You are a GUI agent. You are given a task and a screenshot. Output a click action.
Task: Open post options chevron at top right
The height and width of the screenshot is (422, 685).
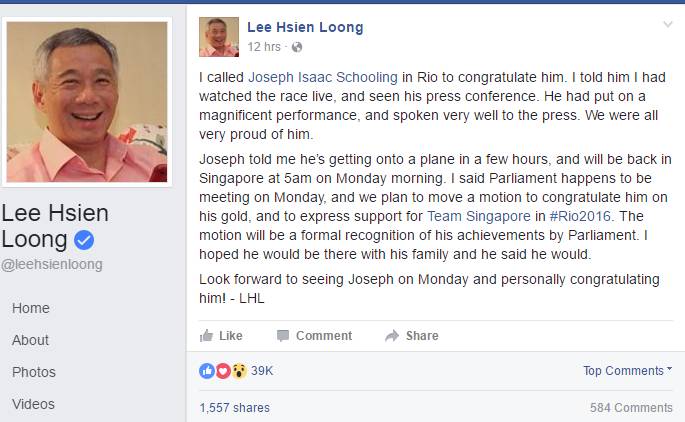click(x=667, y=24)
